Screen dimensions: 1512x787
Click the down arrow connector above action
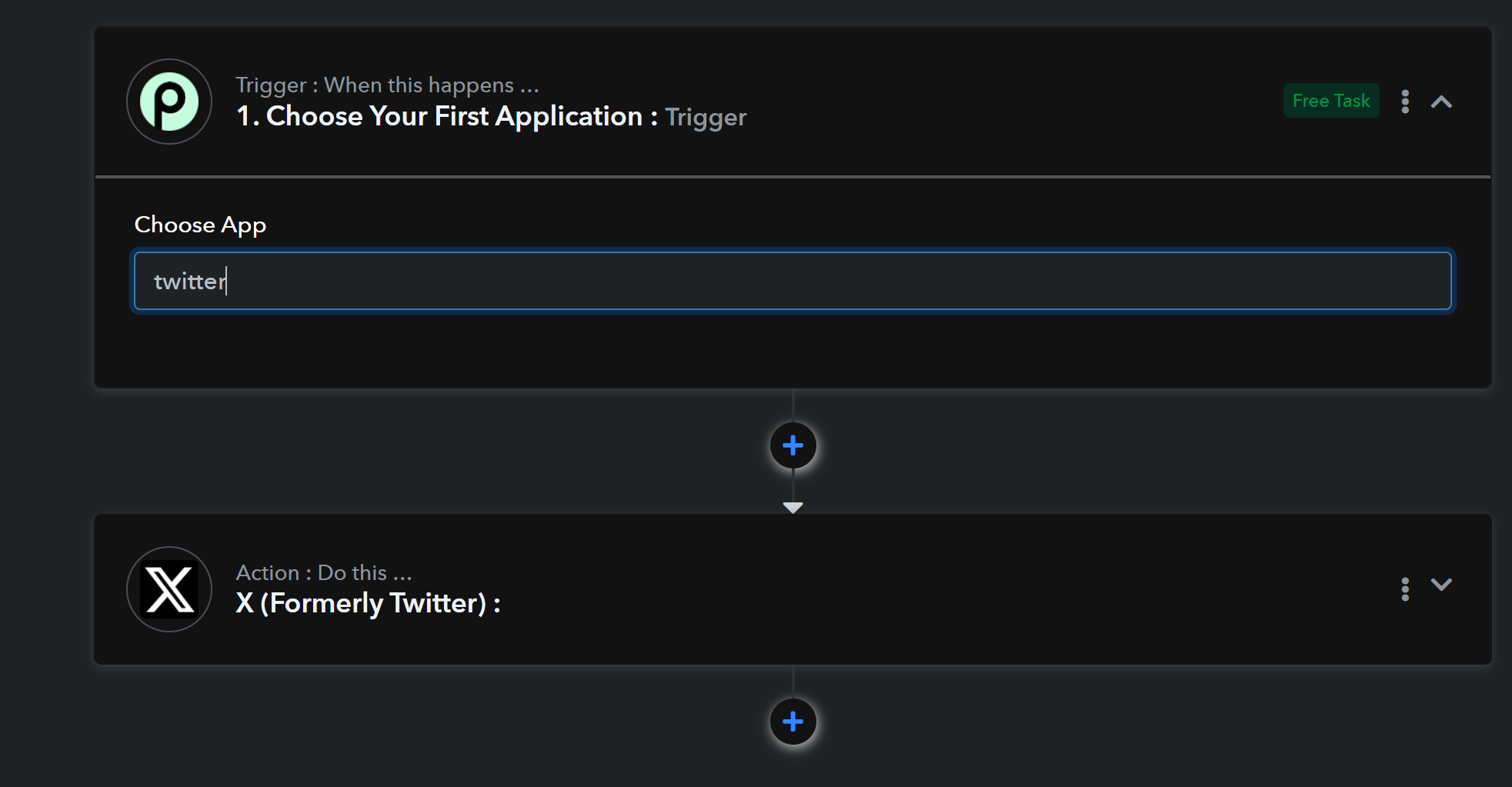click(793, 507)
